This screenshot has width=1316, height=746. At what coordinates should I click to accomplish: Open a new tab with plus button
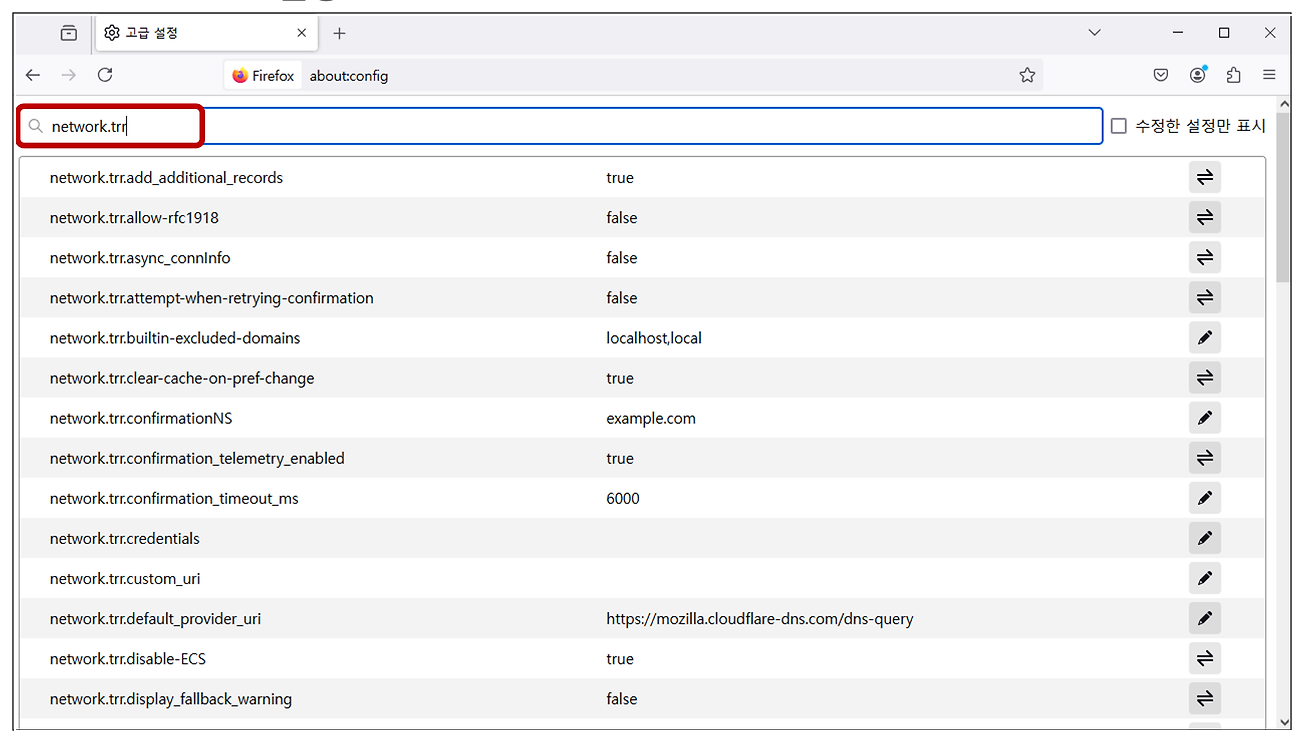coord(339,33)
